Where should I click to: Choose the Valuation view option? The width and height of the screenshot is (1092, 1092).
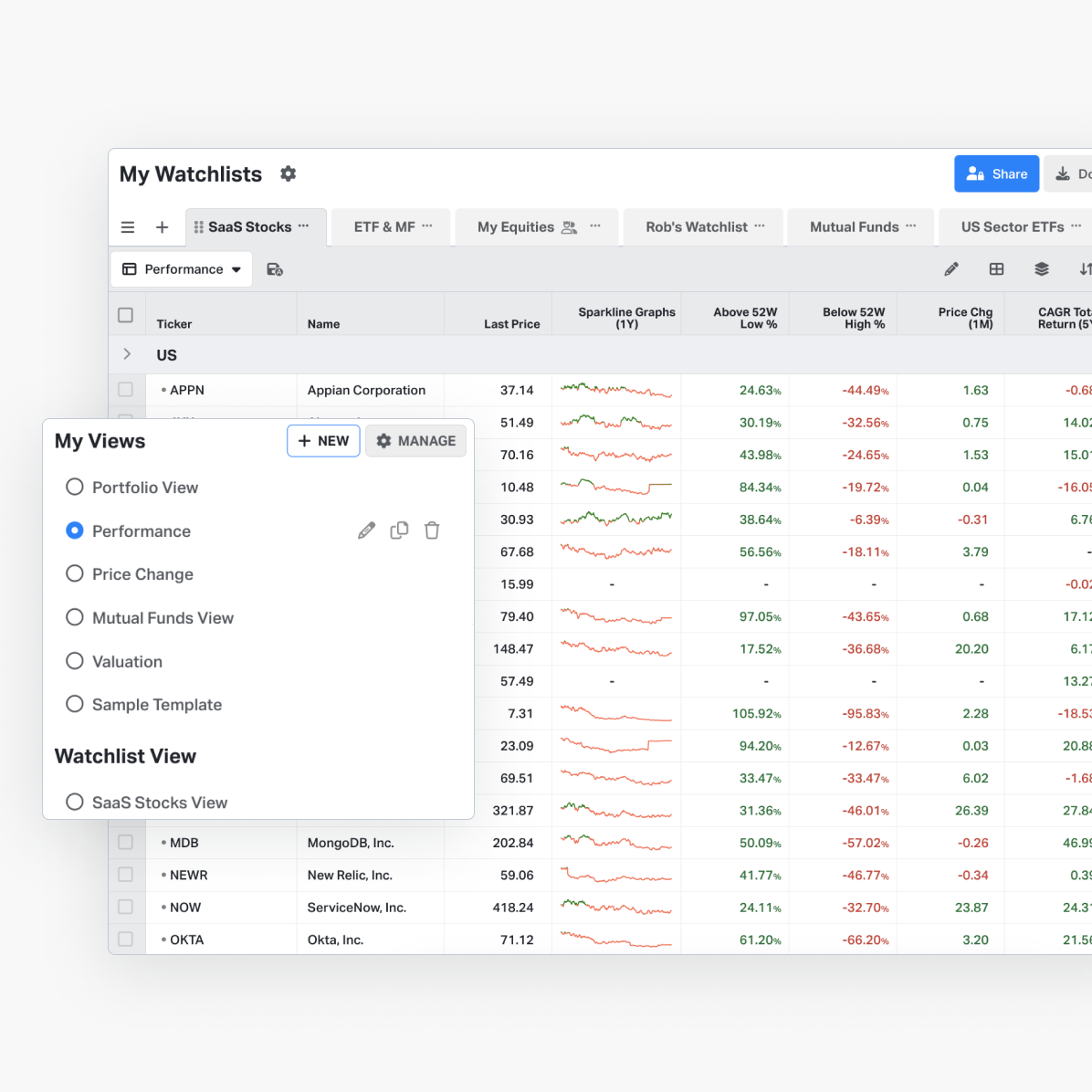(75, 661)
